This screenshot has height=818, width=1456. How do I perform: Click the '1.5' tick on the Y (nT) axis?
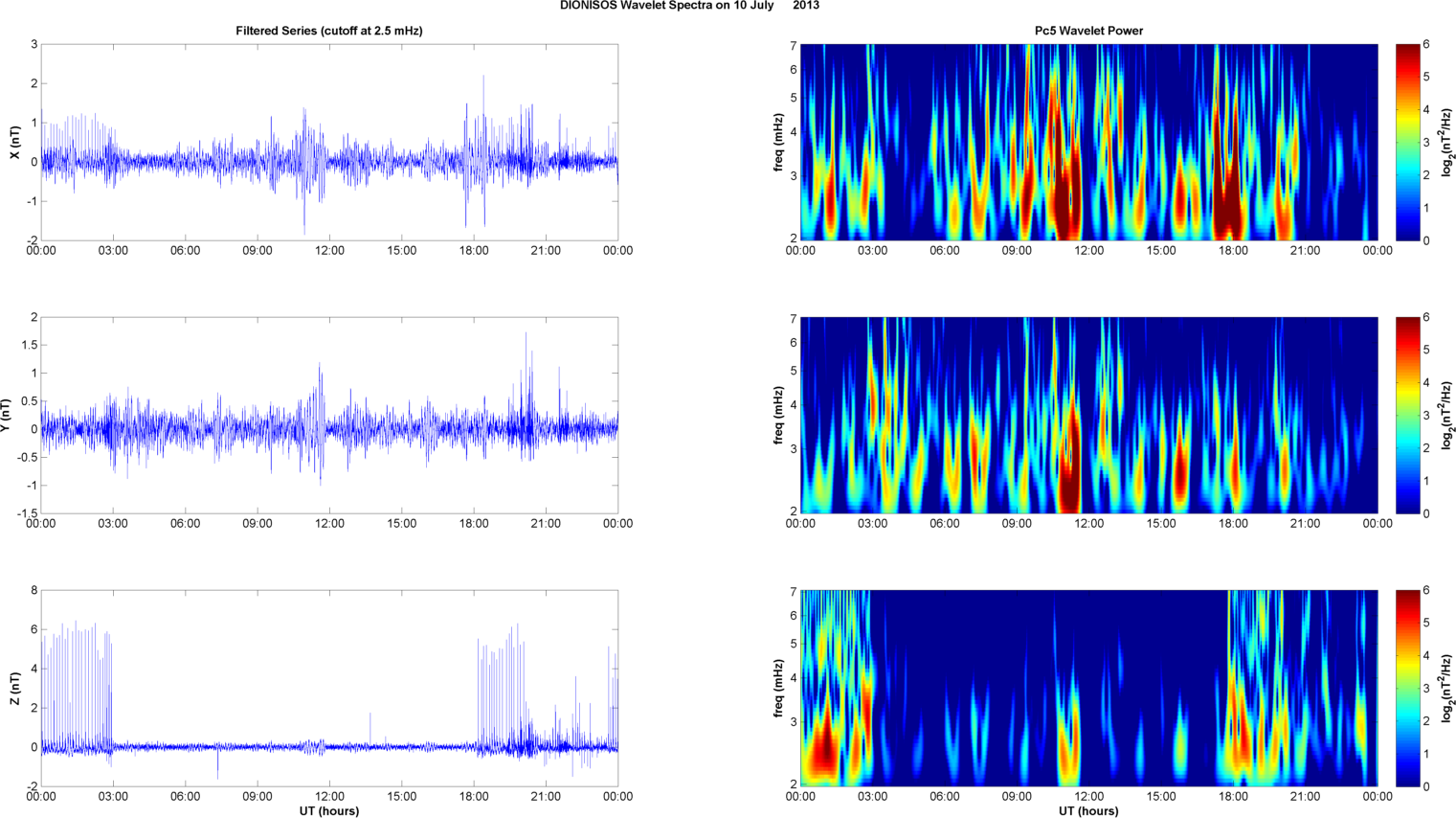(29, 345)
